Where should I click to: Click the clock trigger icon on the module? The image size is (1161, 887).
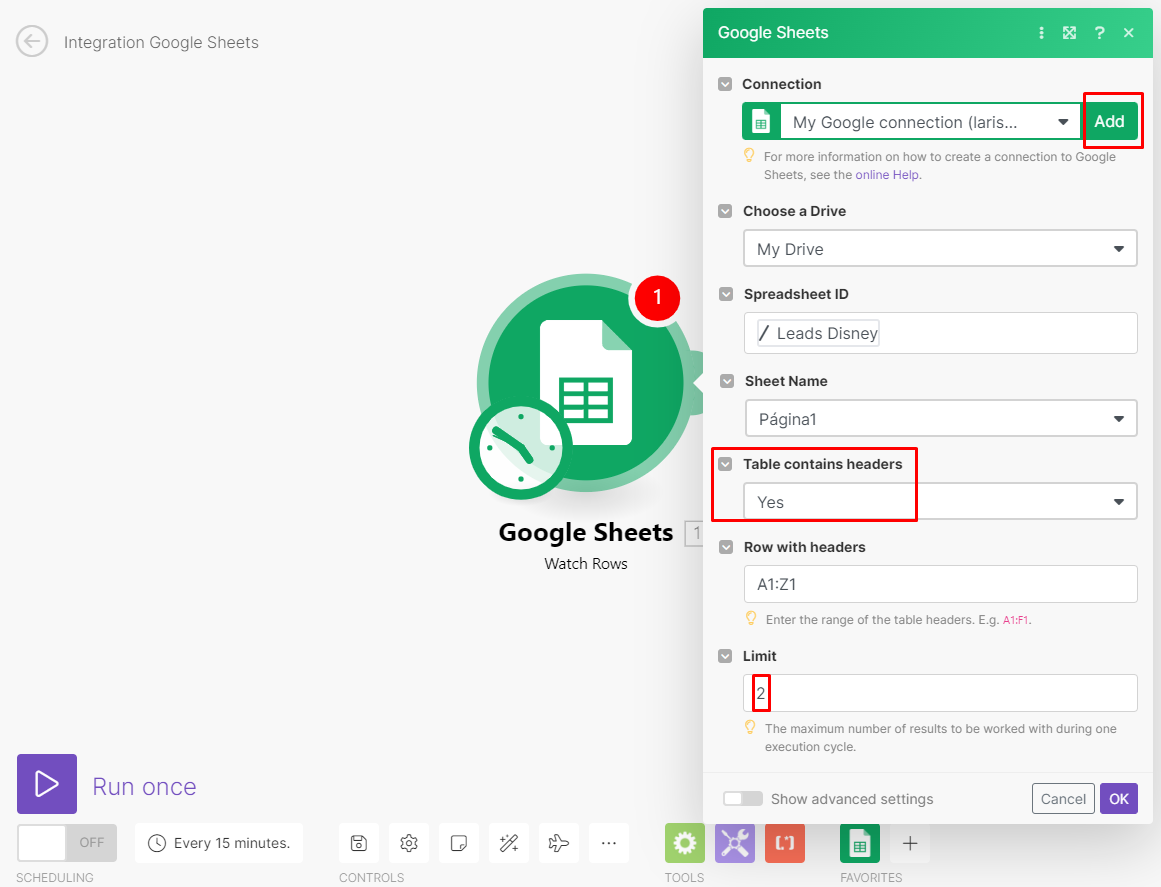pos(521,449)
